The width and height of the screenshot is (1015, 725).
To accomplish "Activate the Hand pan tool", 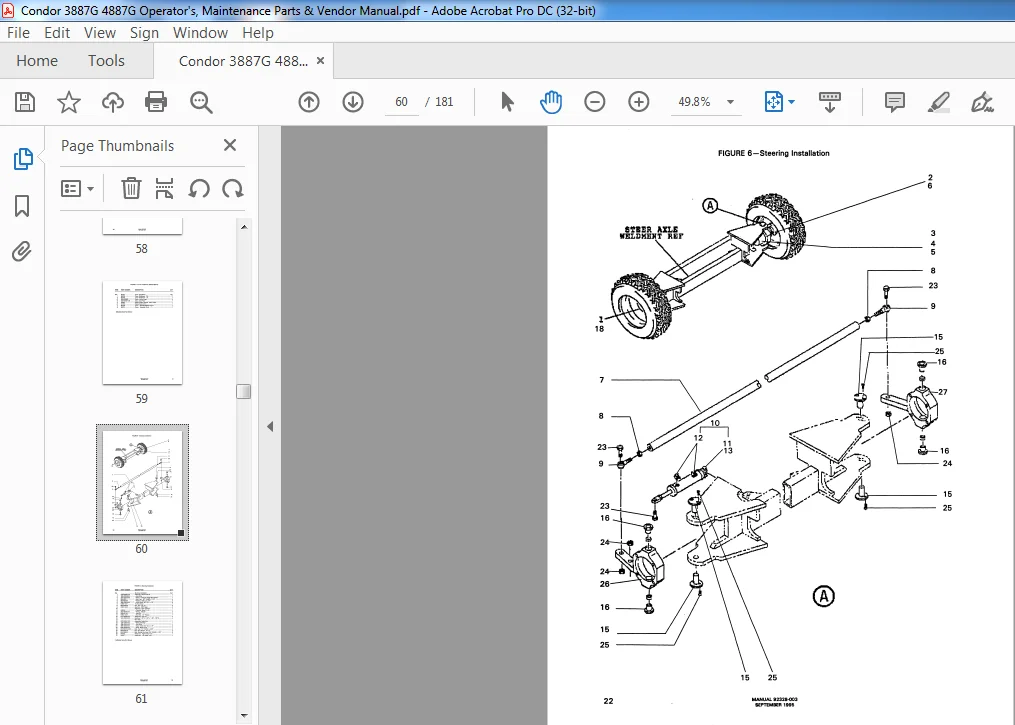I will [551, 102].
